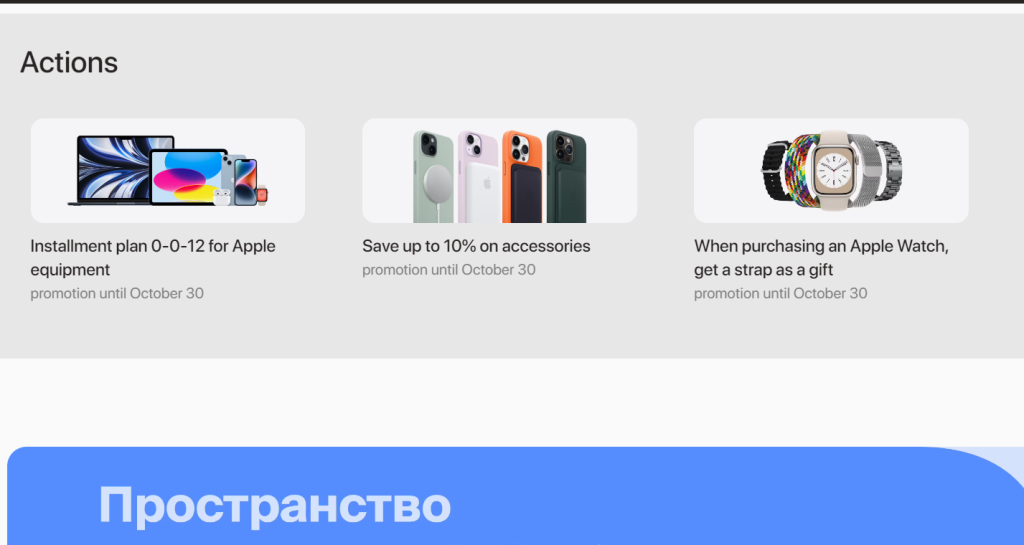Click the Actions section heading
Screen dimensions: 1024x545
tap(69, 63)
